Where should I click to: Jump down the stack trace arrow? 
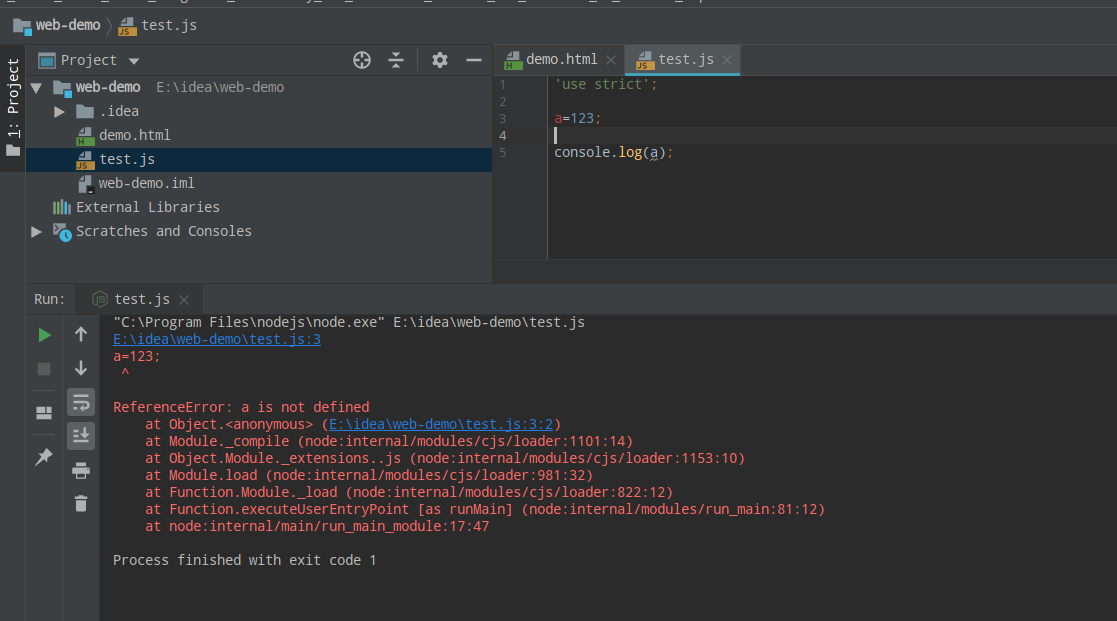(81, 368)
